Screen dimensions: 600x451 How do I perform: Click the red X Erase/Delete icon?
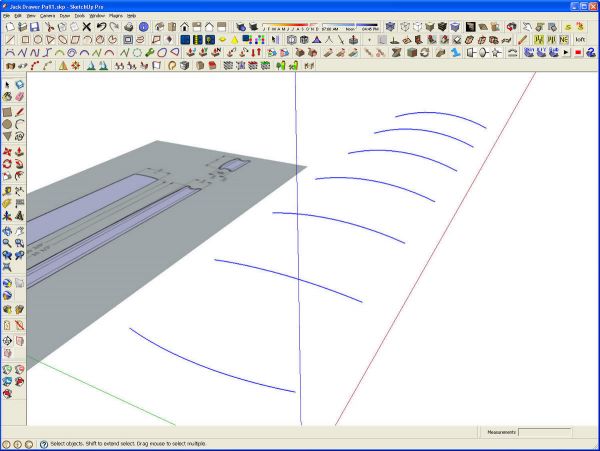[x=87, y=26]
